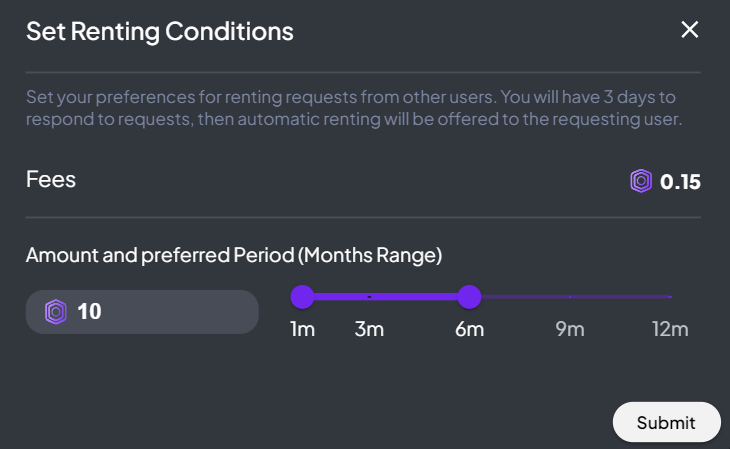Click the 9m tick on the slider track
The height and width of the screenshot is (449, 730).
(570, 297)
